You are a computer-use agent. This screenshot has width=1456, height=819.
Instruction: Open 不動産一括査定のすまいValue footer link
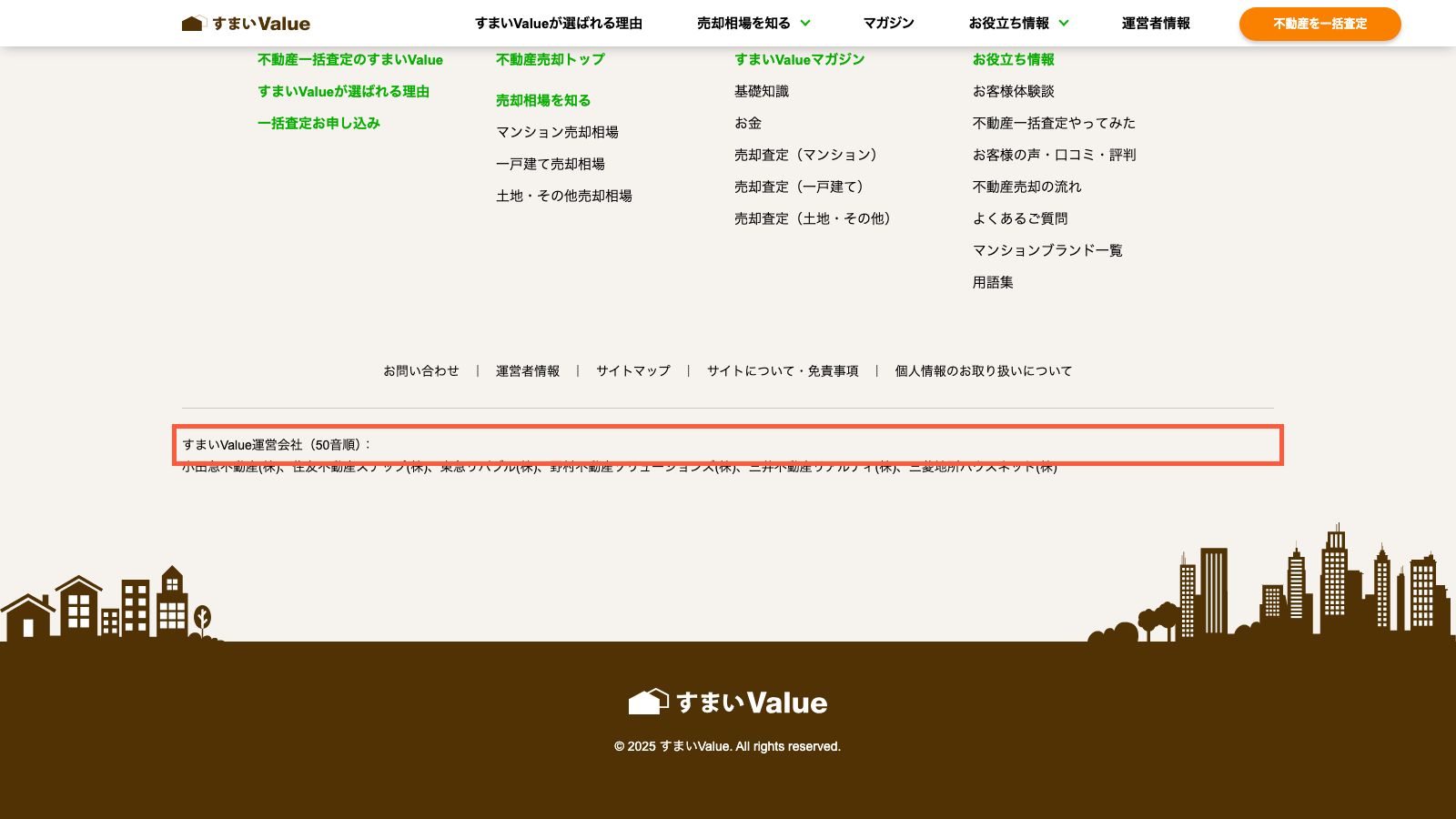pos(350,60)
